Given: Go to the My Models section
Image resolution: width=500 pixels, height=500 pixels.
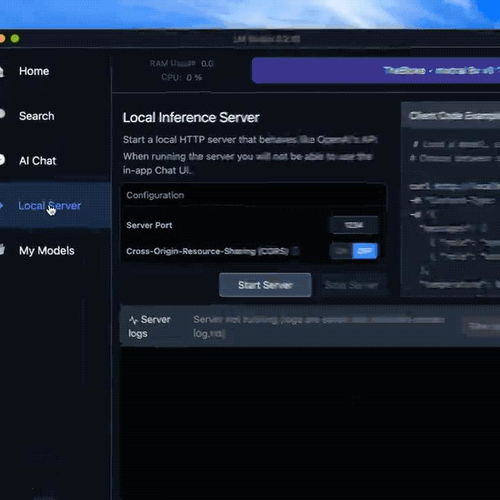Looking at the screenshot, I should click(x=47, y=251).
